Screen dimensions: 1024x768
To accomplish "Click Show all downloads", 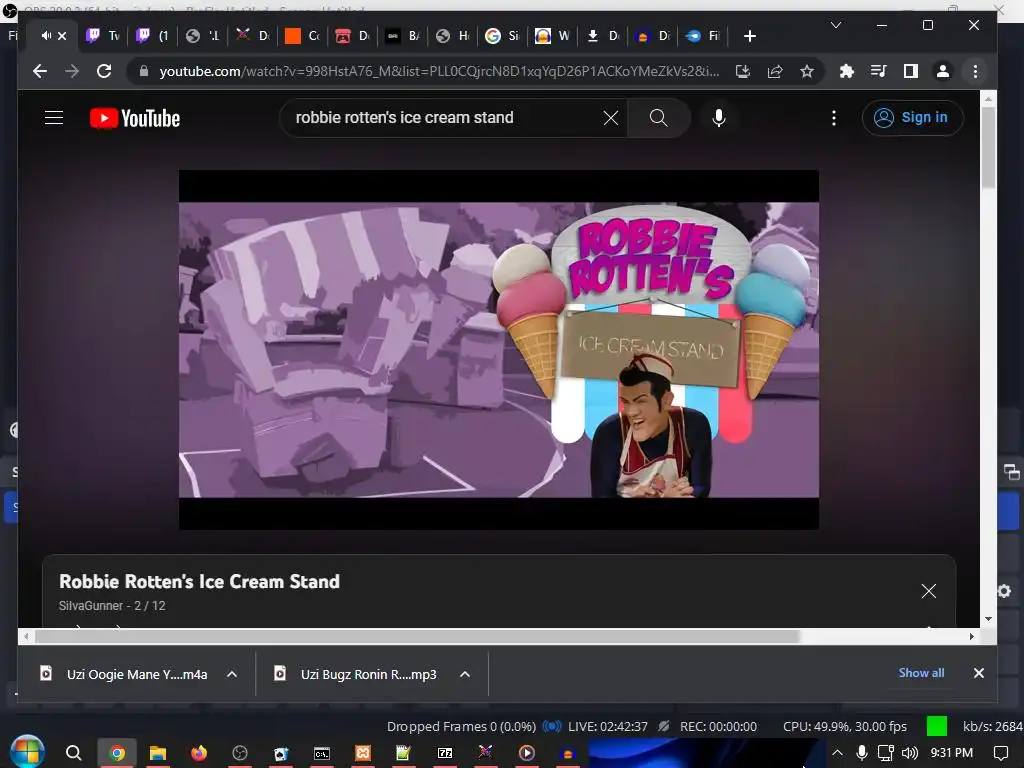I will tap(921, 673).
